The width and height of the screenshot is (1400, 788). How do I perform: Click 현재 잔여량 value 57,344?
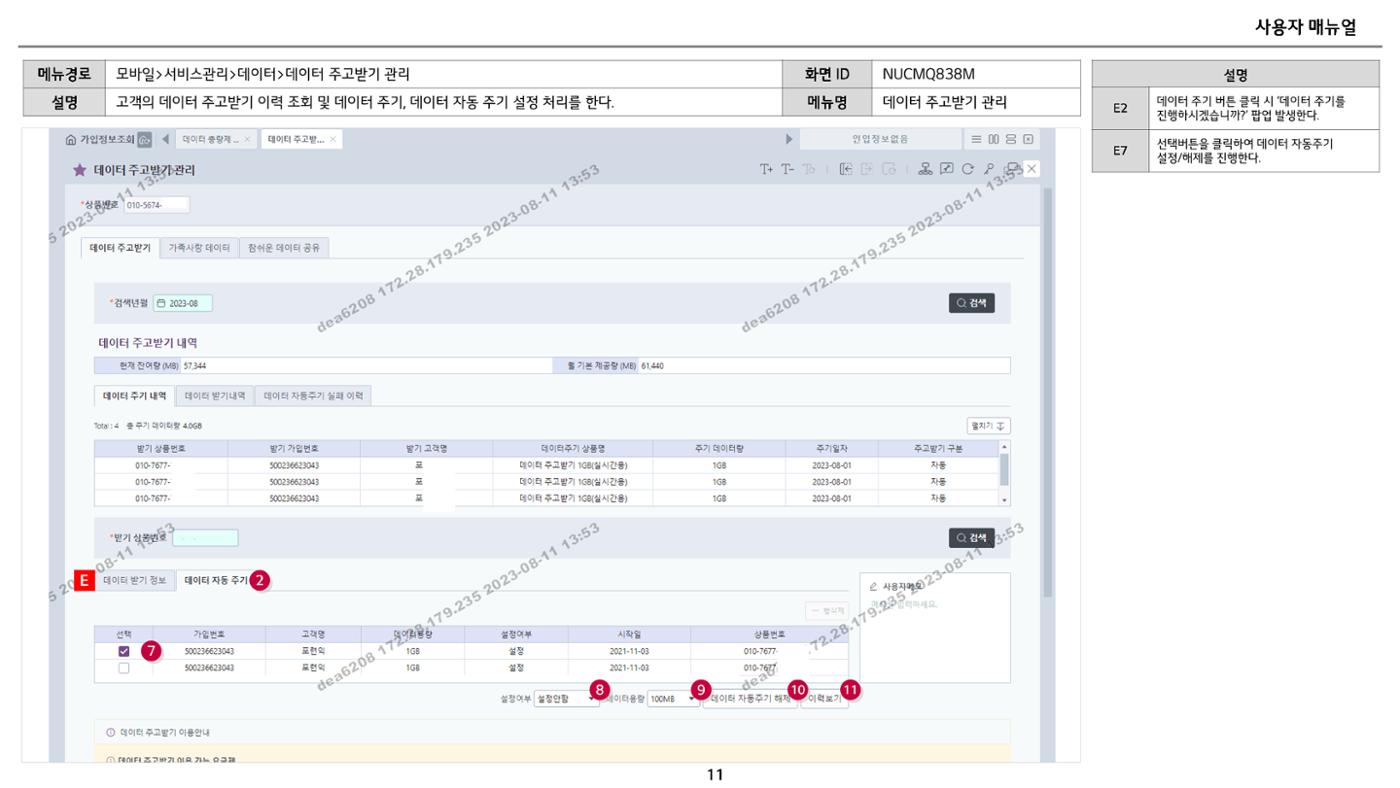[195, 366]
